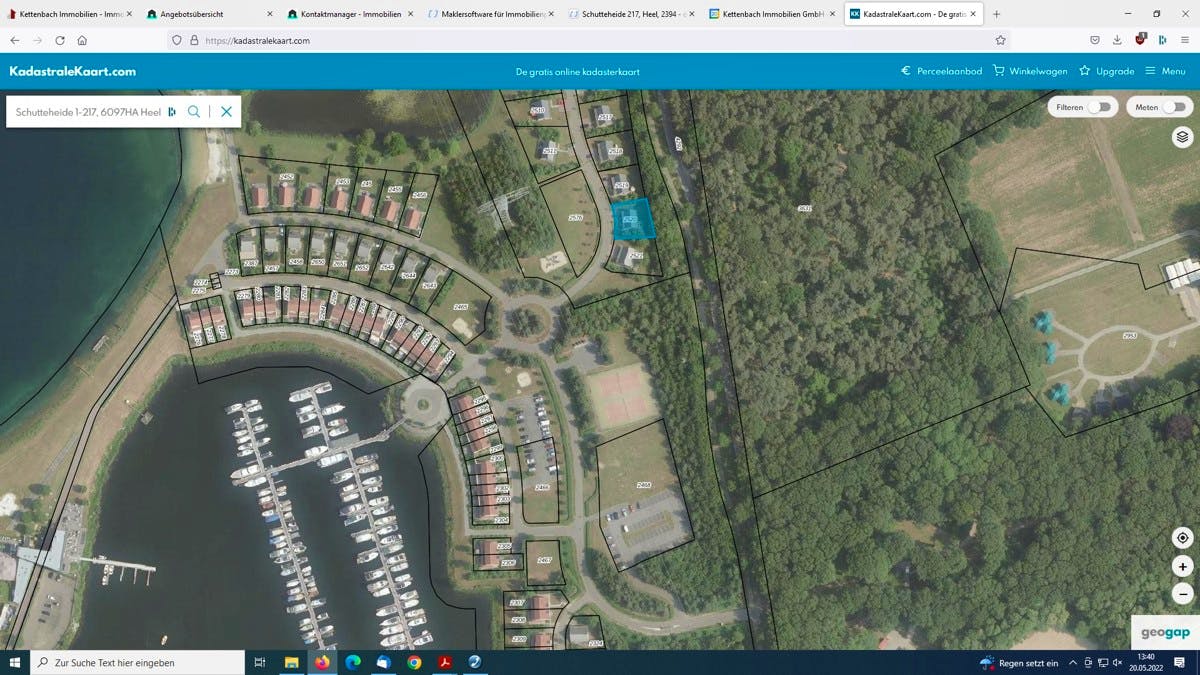This screenshot has width=1200, height=675.
Task: Open the map layers selector
Action: [x=1182, y=137]
